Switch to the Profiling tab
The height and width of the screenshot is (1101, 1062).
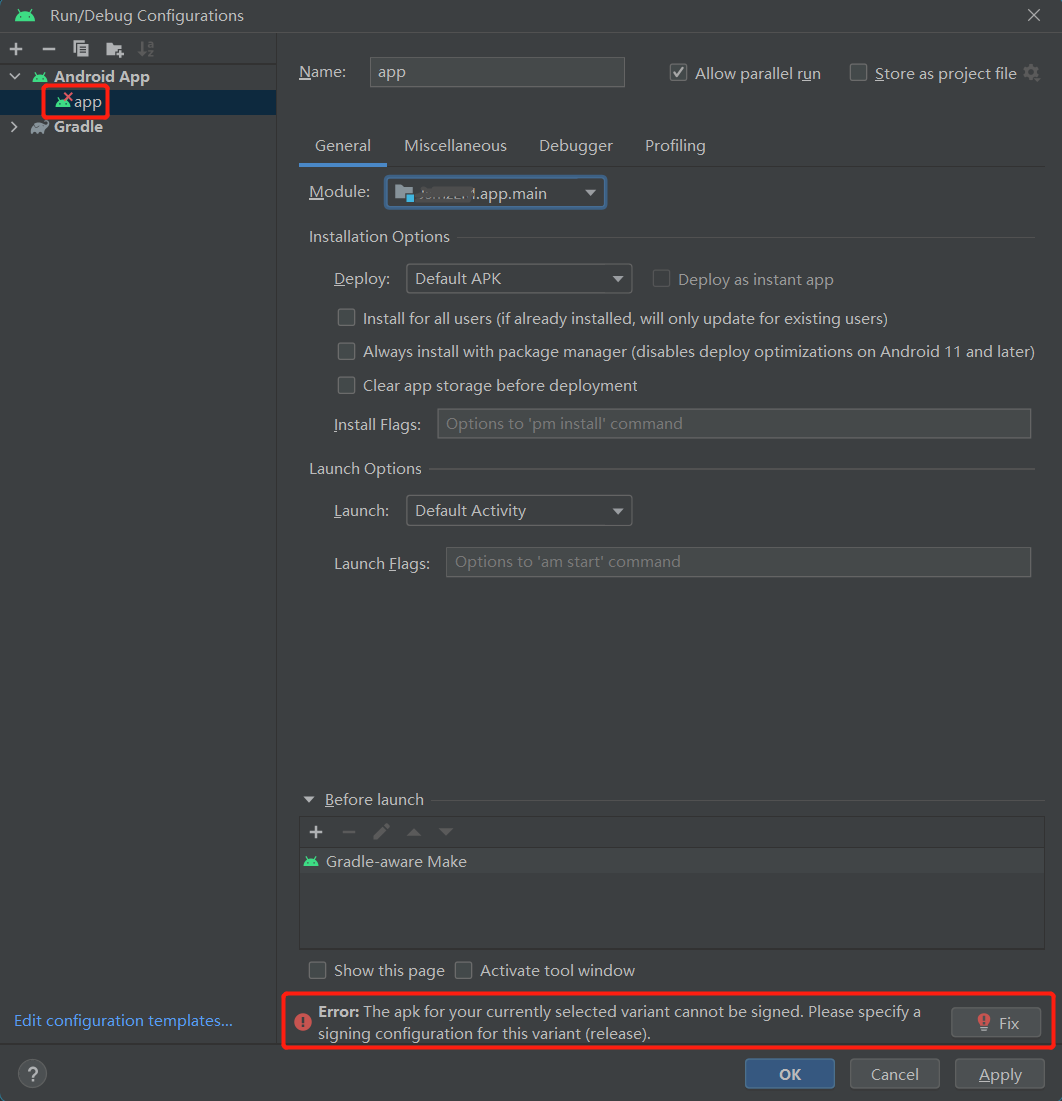675,146
